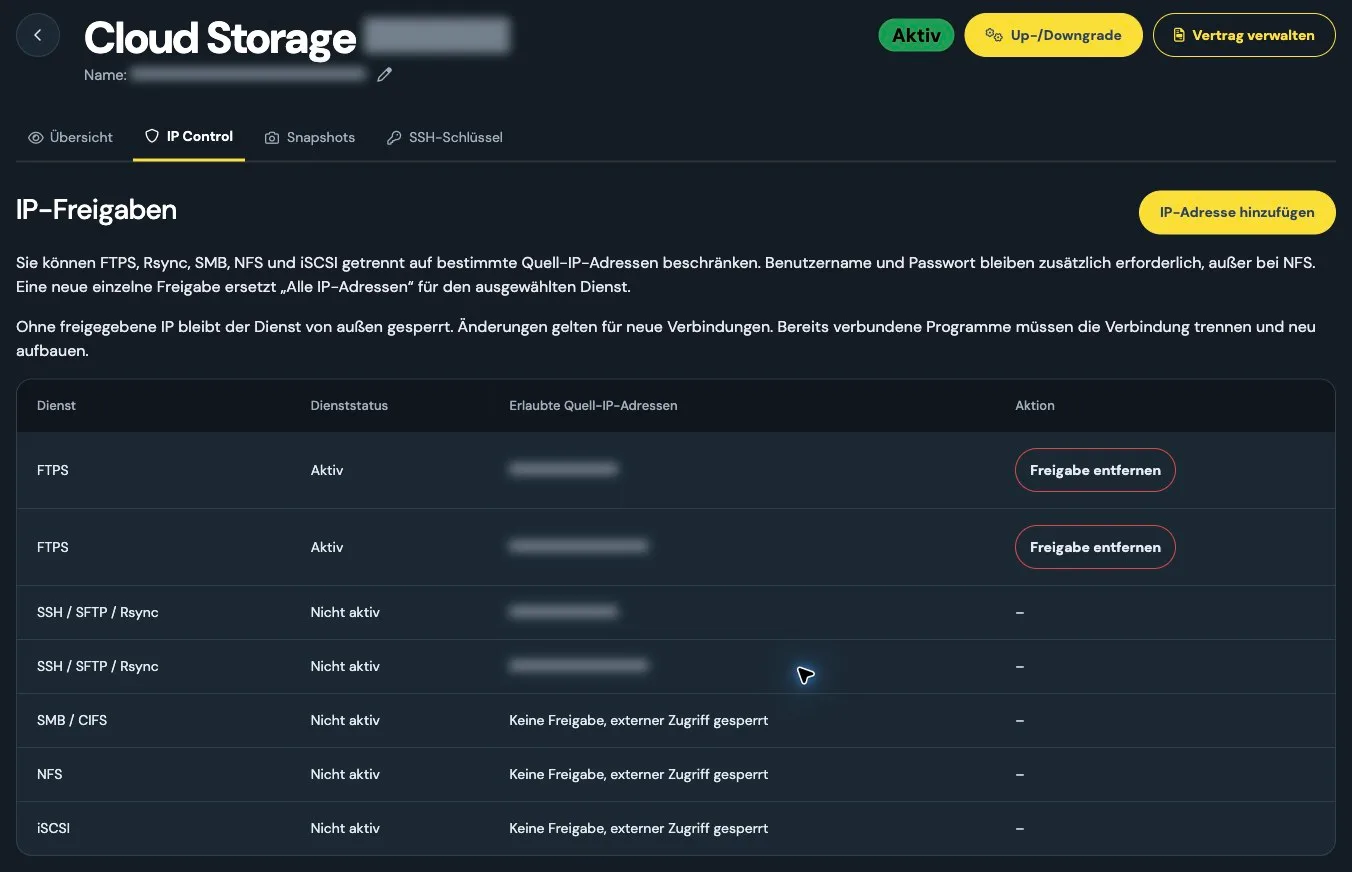Click Keine Freigabe text in the iSCSI row
The height and width of the screenshot is (872, 1352).
tap(639, 828)
